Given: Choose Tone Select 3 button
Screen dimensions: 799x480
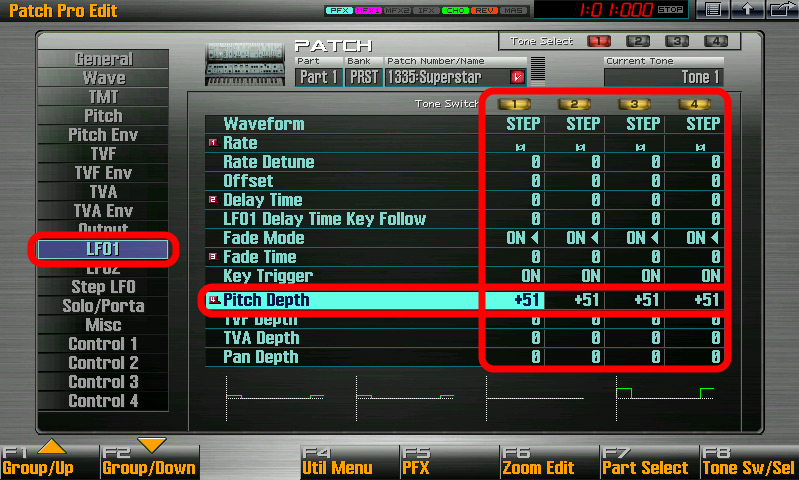Looking at the screenshot, I should [x=677, y=41].
